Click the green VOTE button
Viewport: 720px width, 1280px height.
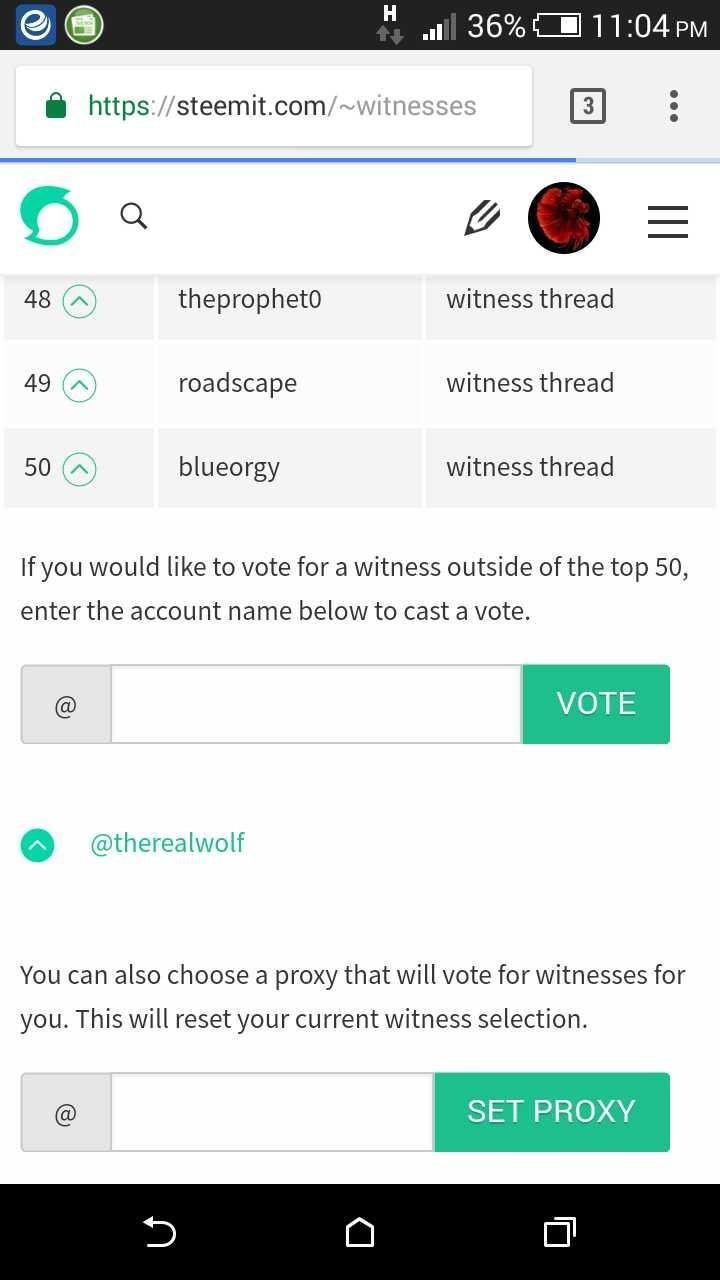(596, 704)
